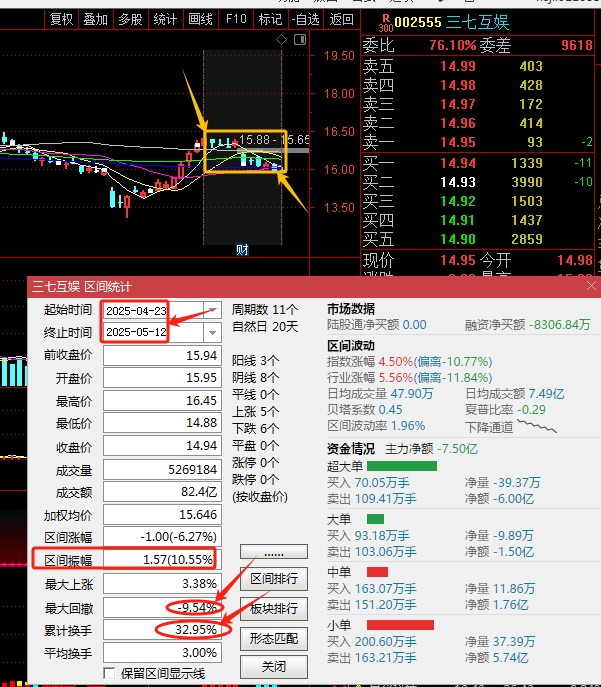Image resolution: width=601 pixels, height=687 pixels.
Task: Click the 财 marker under chart
Action: click(x=242, y=250)
